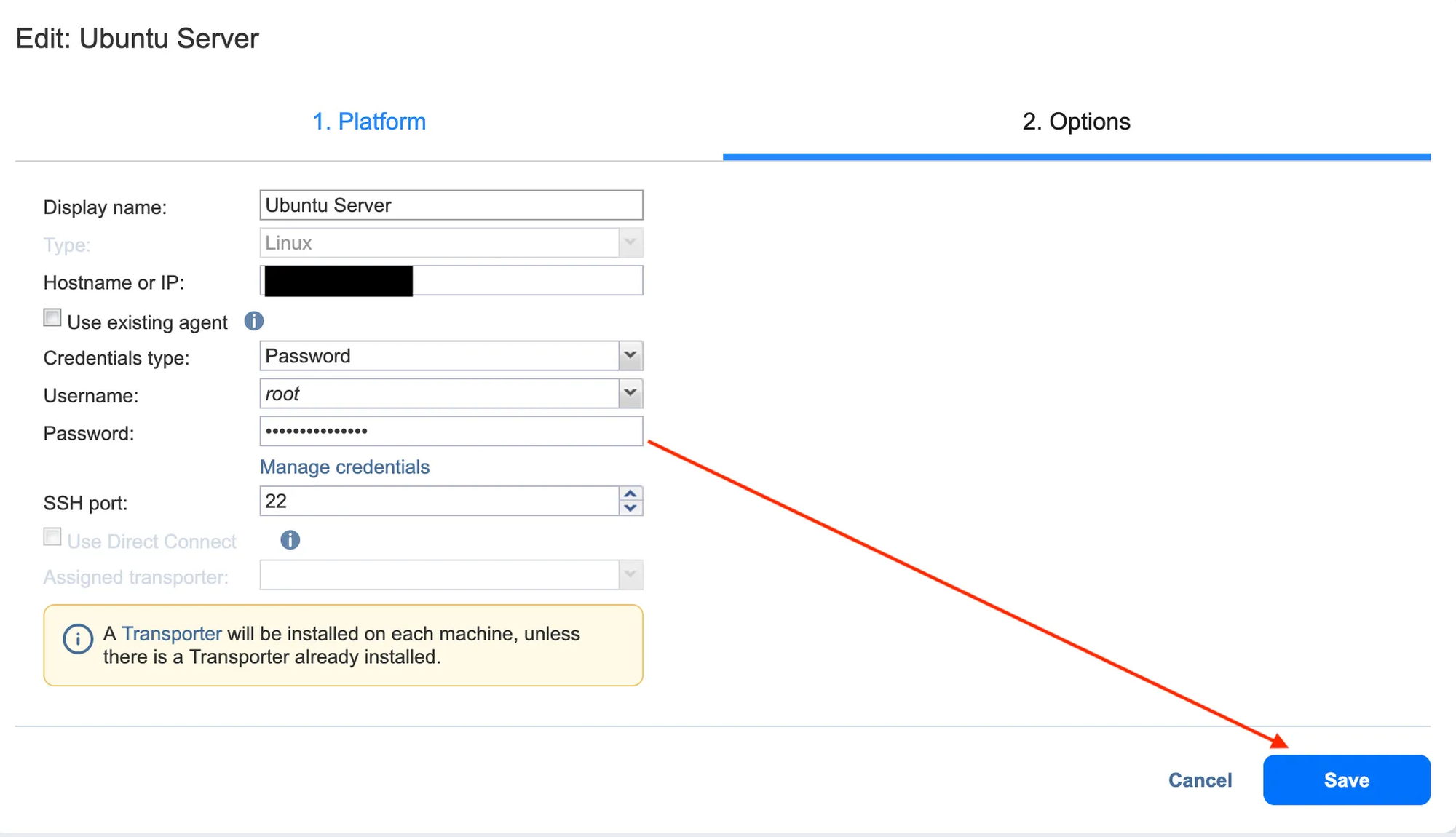Follow the Transporter hyperlink

[172, 633]
